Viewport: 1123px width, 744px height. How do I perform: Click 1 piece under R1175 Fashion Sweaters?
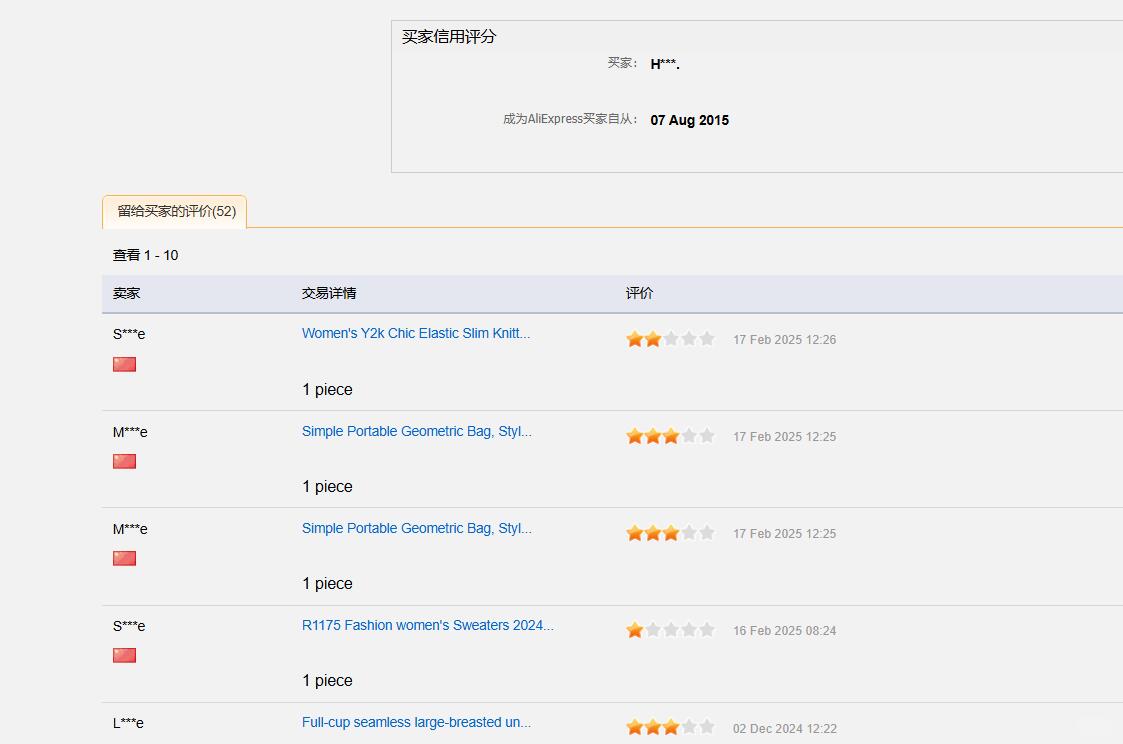[327, 680]
